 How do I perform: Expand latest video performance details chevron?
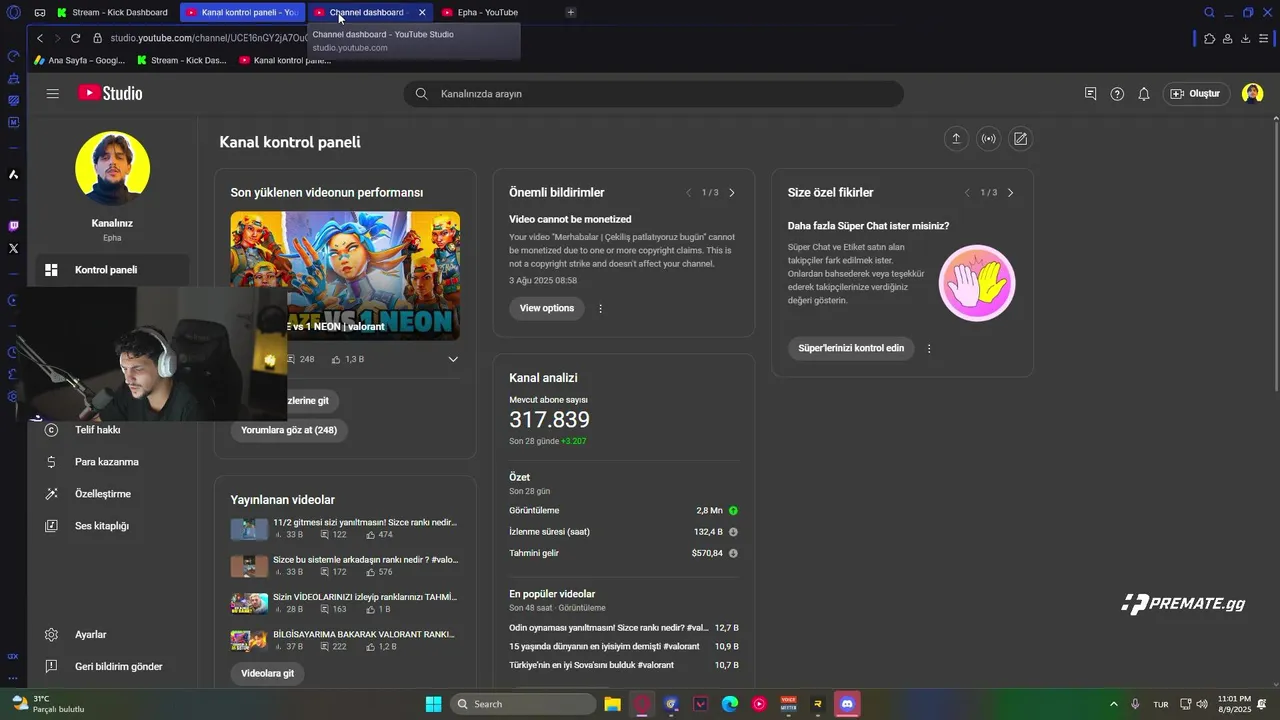453,359
